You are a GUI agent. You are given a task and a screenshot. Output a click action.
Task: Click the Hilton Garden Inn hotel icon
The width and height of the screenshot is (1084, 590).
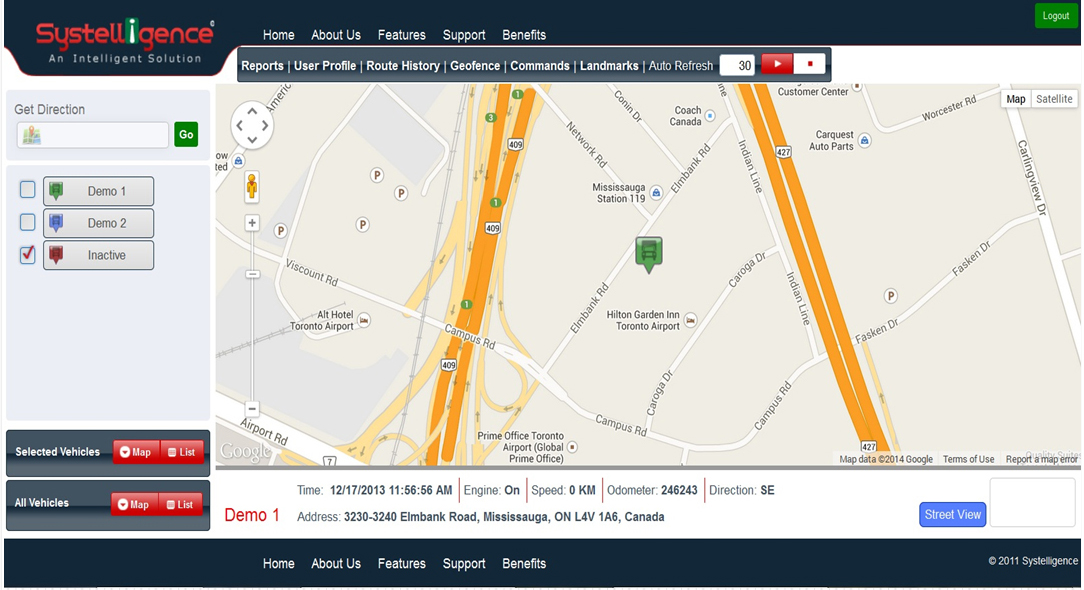[690, 320]
